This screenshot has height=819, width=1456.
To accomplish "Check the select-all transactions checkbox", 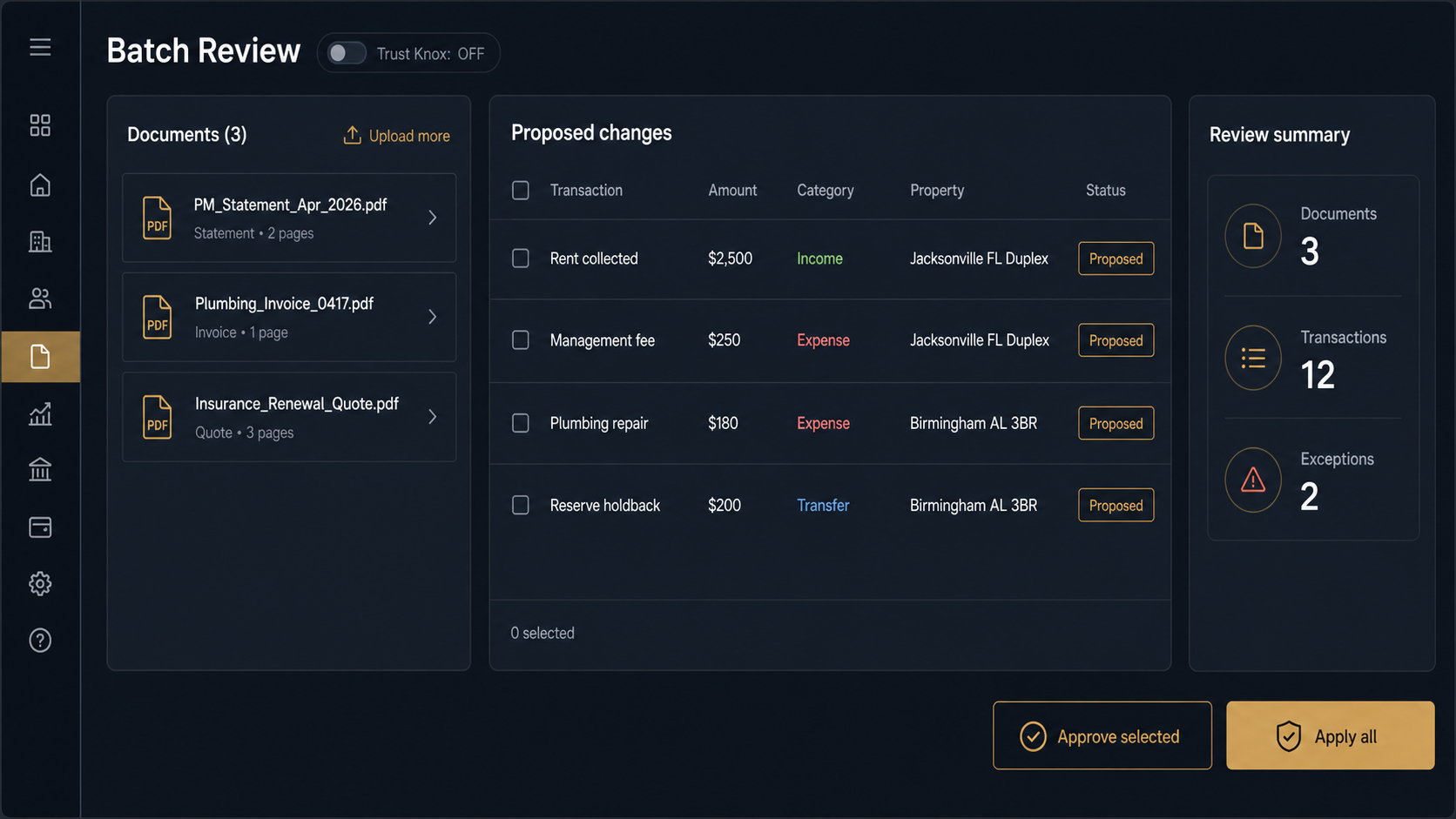I will [x=521, y=190].
